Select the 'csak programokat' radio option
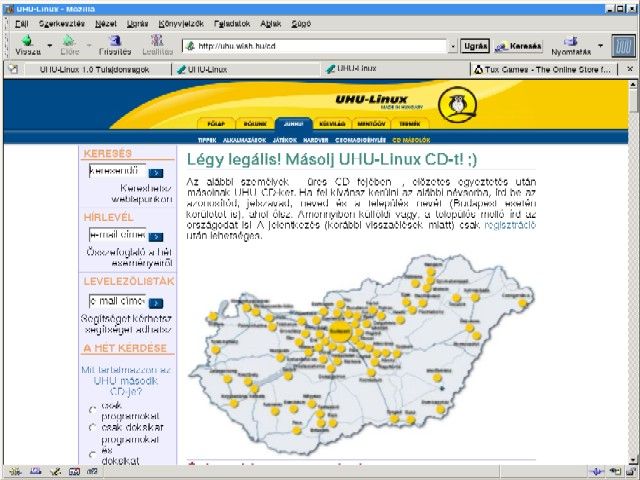Screen dimensions: 640x480 93,409
